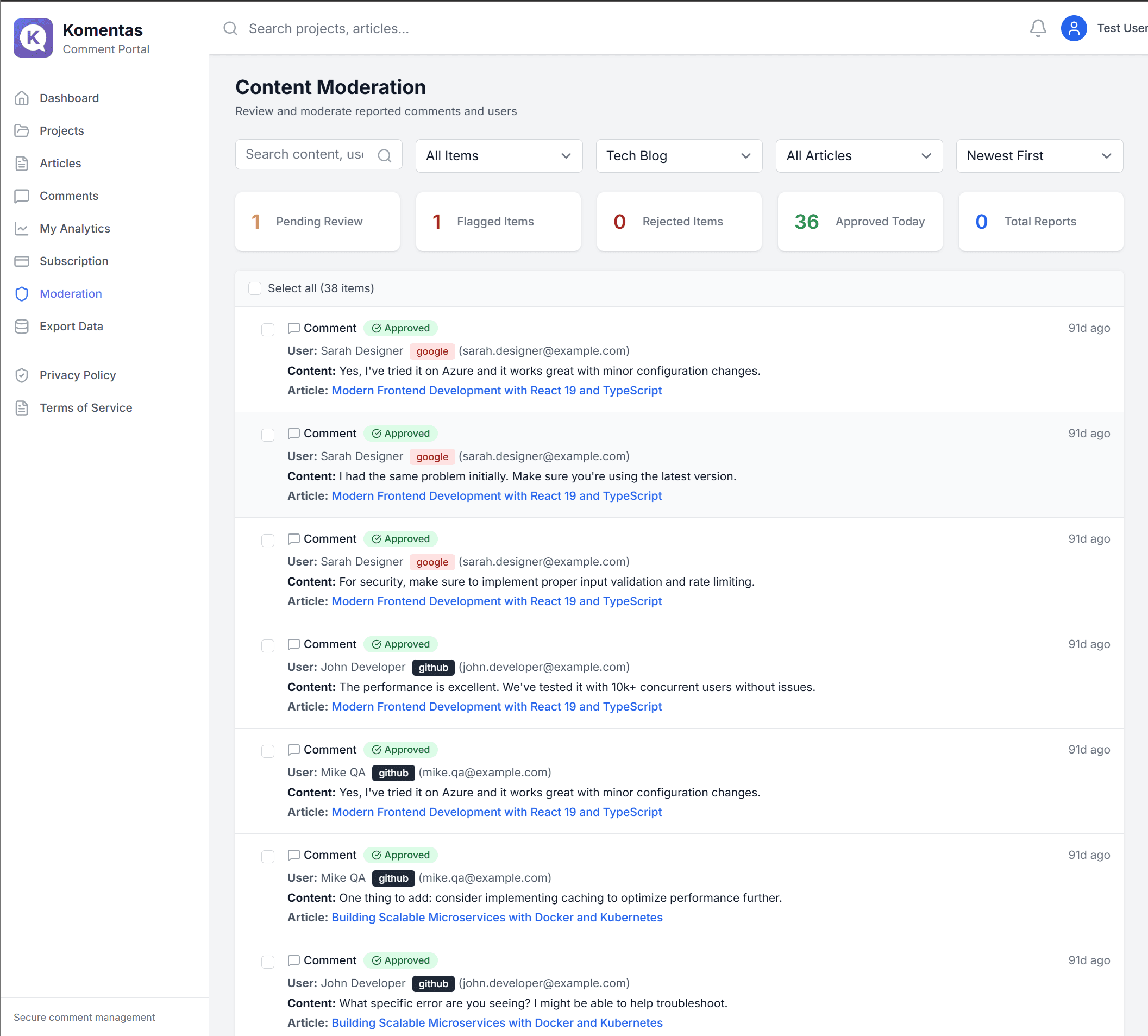Viewport: 1148px width, 1036px height.
Task: Select checkbox for John Developer performance comment
Action: [x=267, y=645]
